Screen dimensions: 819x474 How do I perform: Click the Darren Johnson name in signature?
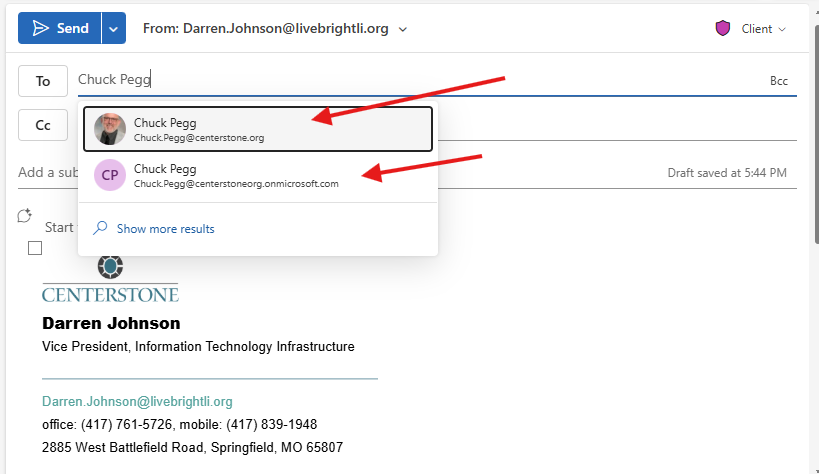tap(111, 323)
